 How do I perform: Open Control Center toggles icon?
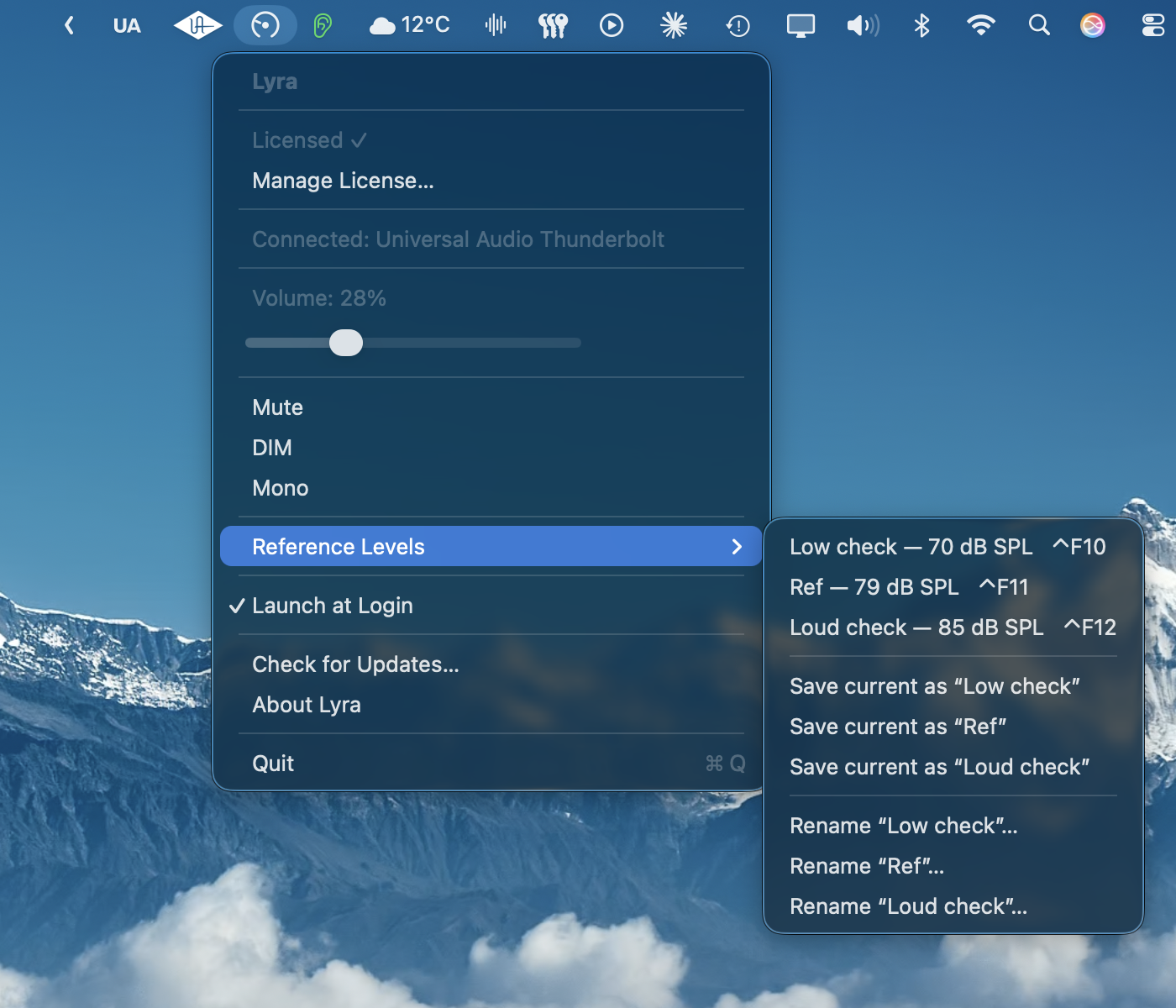coord(1153,26)
